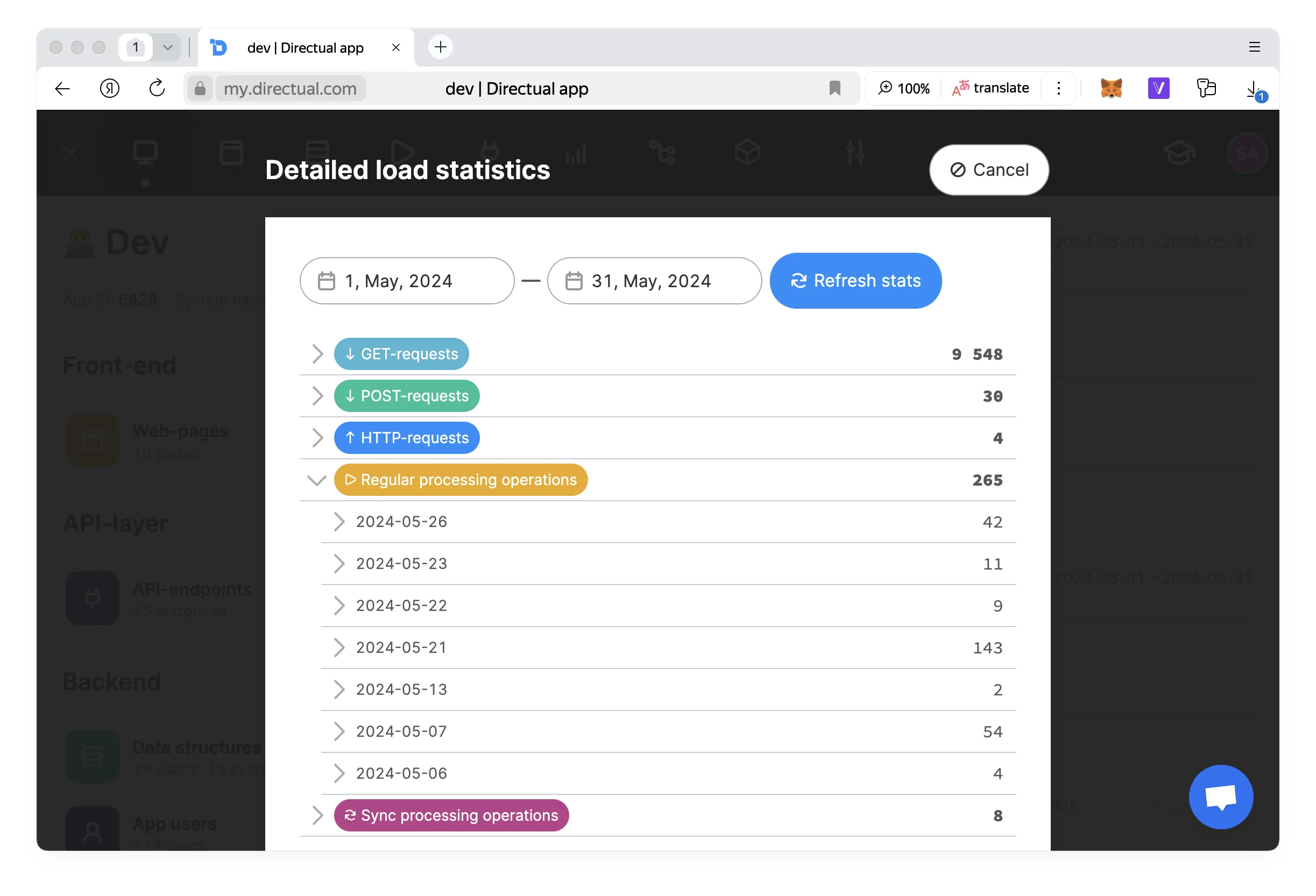Click the downloads arrow icon
The height and width of the screenshot is (896, 1316).
pyautogui.click(x=1252, y=88)
